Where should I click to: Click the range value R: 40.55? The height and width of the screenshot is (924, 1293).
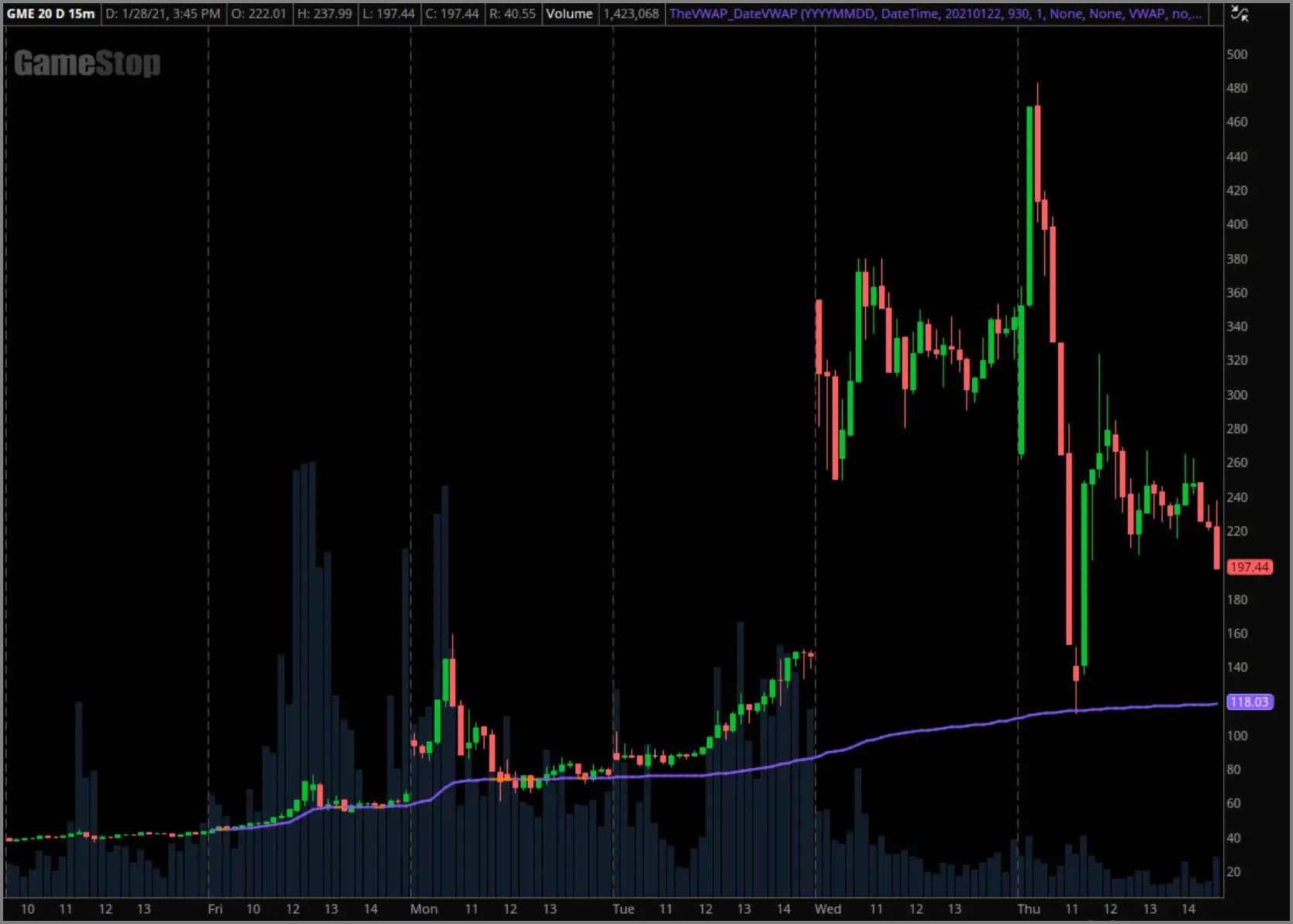point(512,14)
